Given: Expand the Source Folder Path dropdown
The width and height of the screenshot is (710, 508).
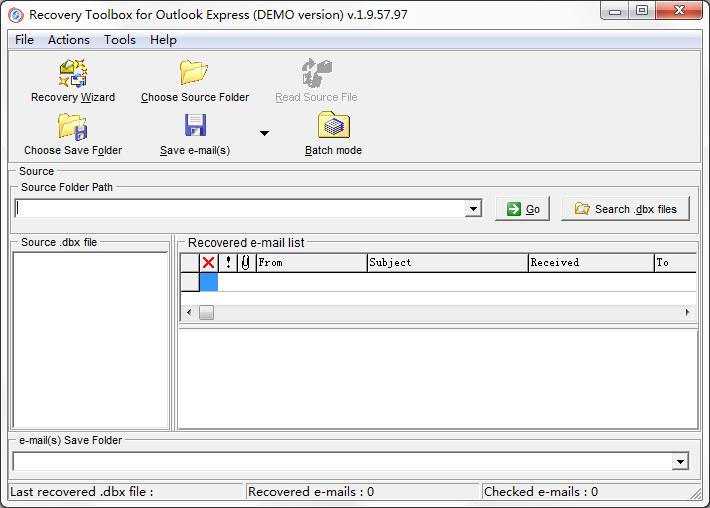Looking at the screenshot, I should click(x=473, y=209).
